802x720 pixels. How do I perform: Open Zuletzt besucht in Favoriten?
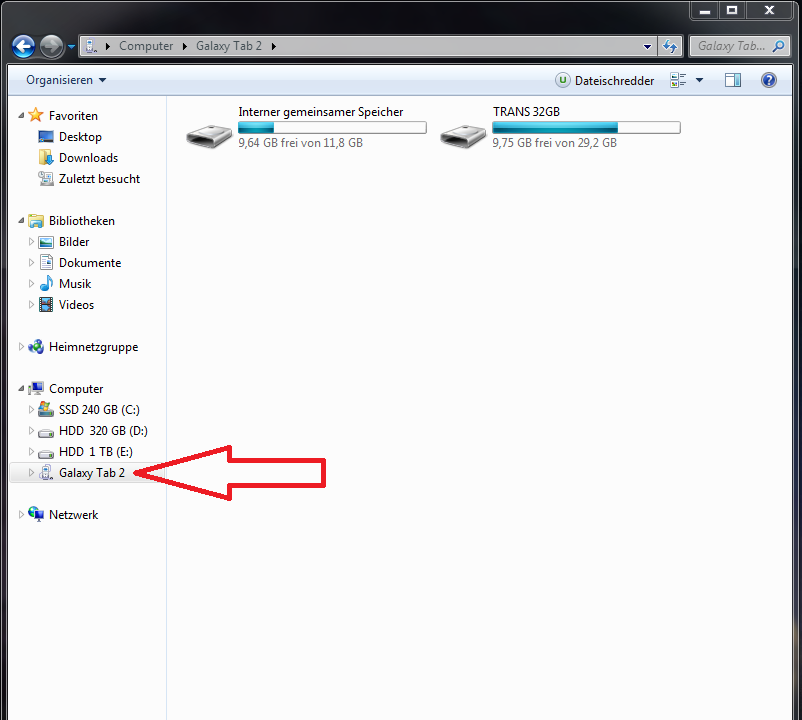pos(99,179)
